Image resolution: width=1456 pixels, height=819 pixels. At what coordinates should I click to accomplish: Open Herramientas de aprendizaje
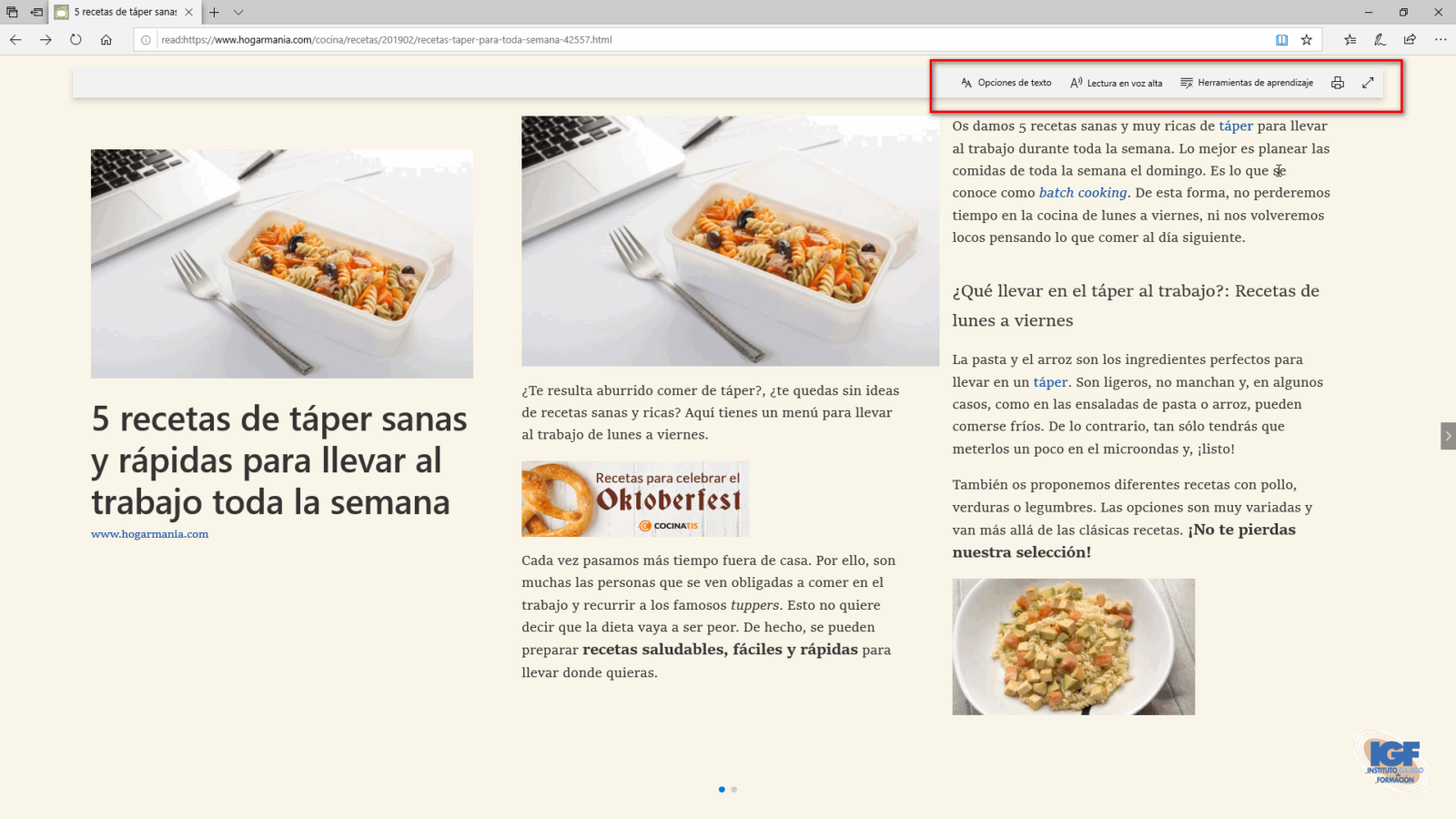click(x=1246, y=83)
